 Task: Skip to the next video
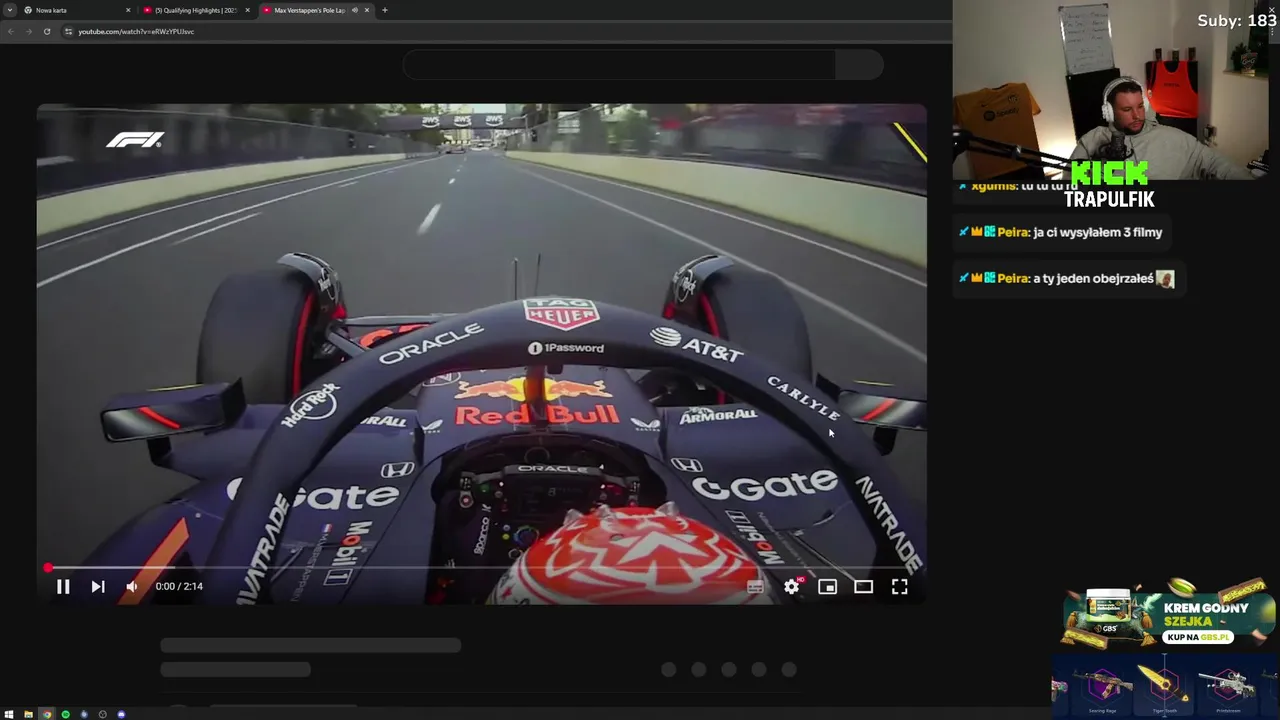[x=98, y=587]
